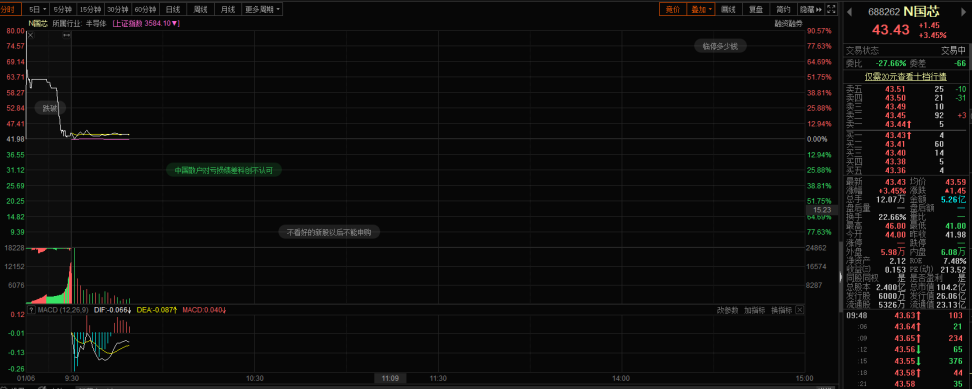Click the 隐藏 double-arrow to hide side panel
This screenshot has height=389, width=973.
pos(810,9)
